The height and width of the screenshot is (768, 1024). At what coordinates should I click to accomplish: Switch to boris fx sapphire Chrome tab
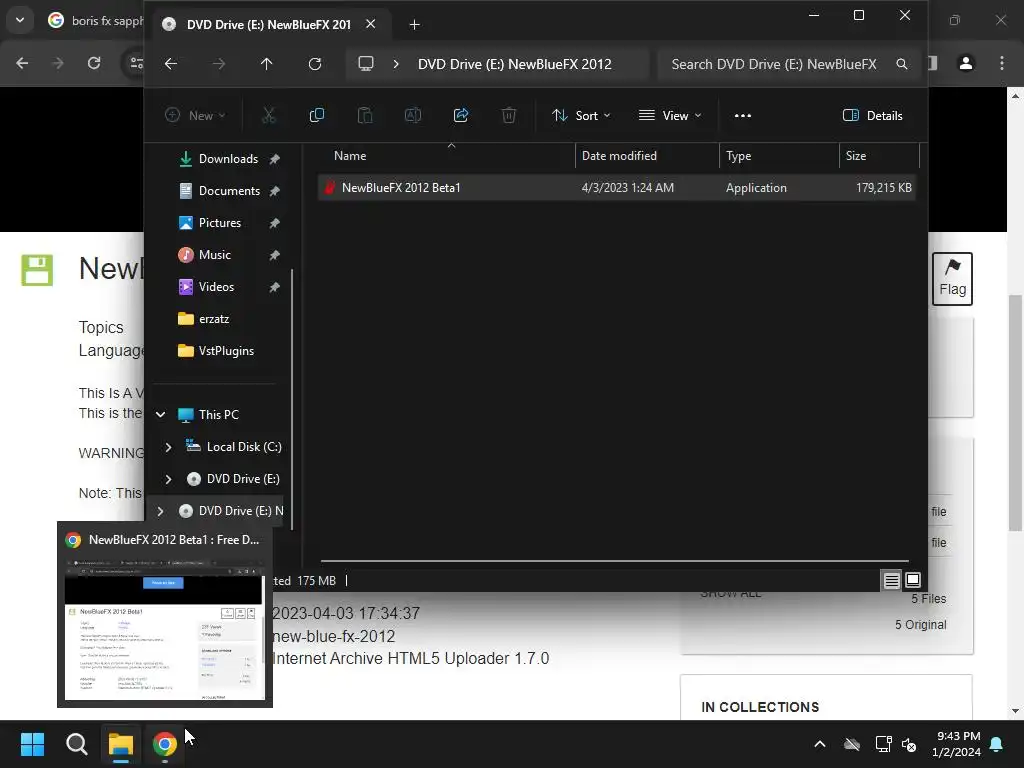(95, 21)
